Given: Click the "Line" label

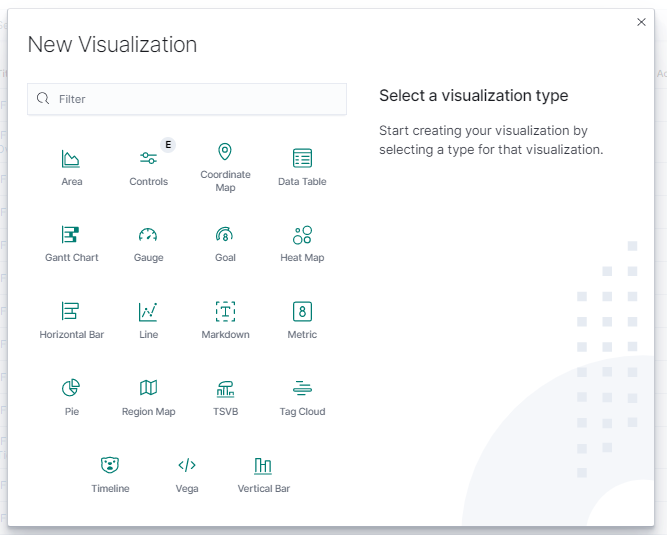Looking at the screenshot, I should click(148, 335).
